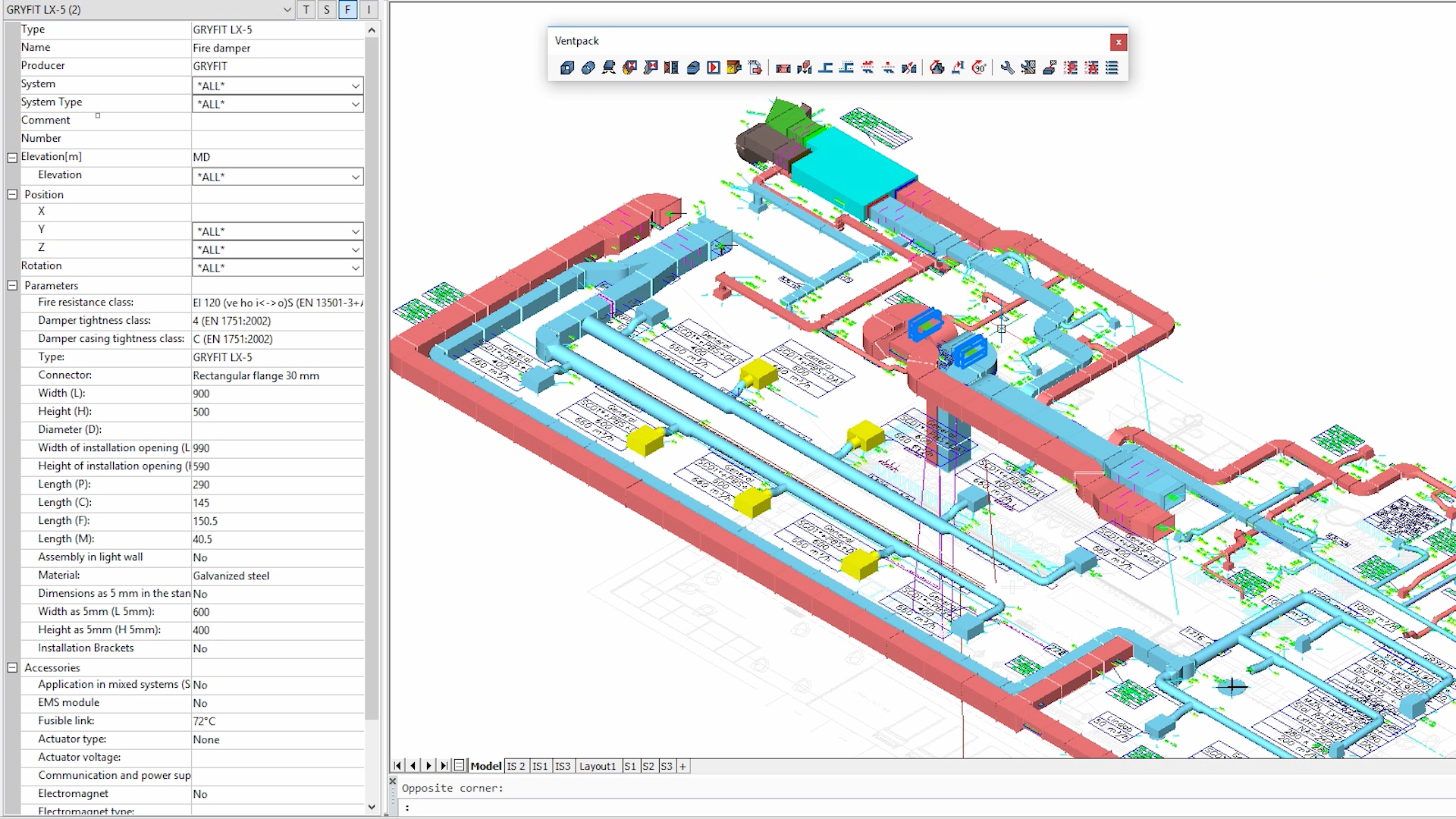Close the Ventpack floating toolbar
This screenshot has height=819, width=1456.
pyautogui.click(x=1118, y=42)
